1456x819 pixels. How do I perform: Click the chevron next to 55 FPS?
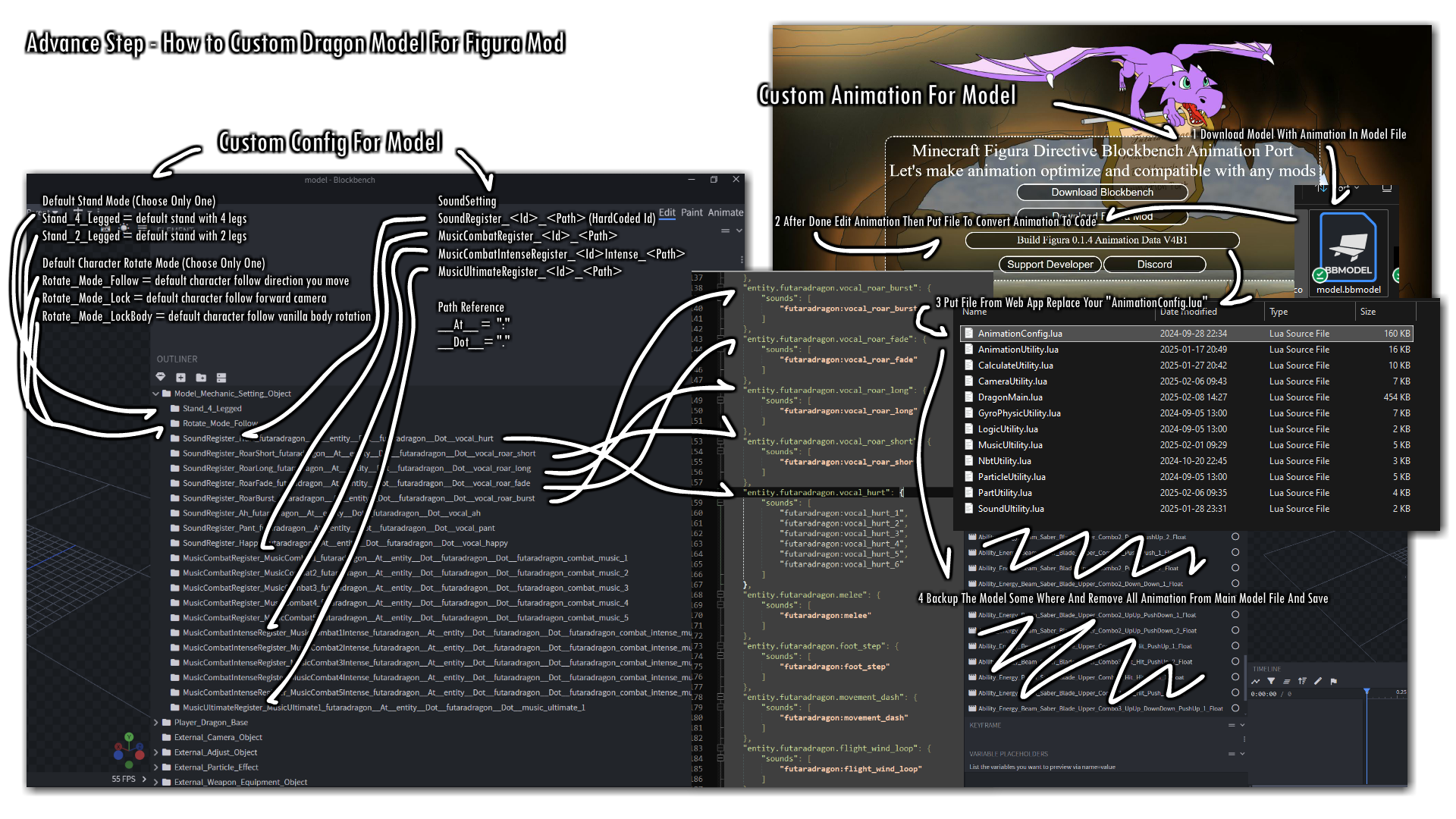(144, 779)
